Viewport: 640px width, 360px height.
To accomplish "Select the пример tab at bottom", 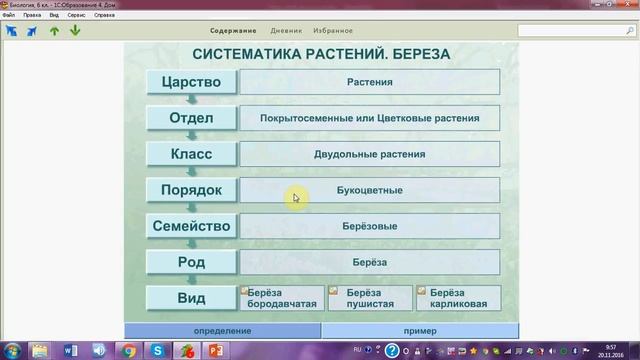I will pyautogui.click(x=420, y=331).
